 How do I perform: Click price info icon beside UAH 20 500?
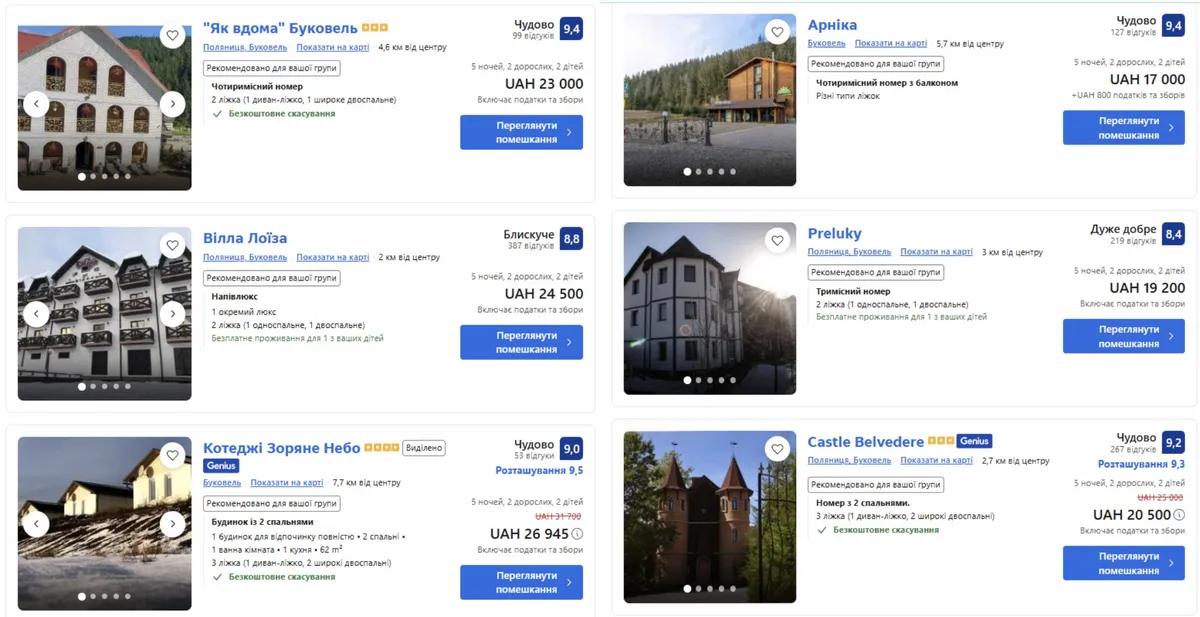[x=1179, y=515]
